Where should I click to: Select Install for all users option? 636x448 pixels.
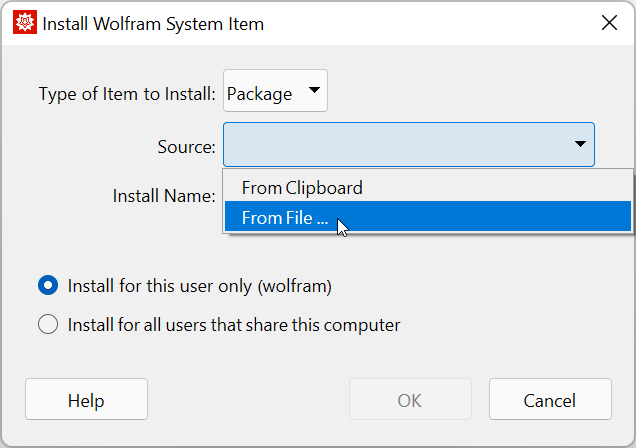[48, 325]
